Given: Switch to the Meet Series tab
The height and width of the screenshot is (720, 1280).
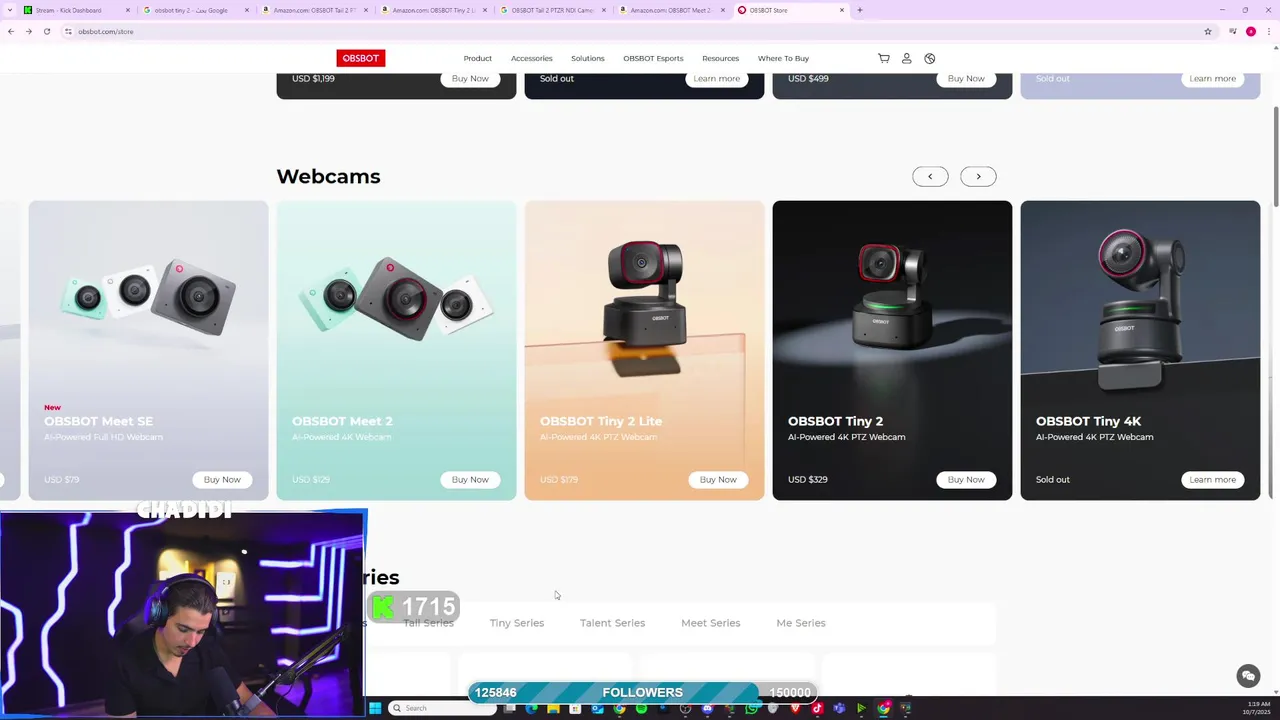Looking at the screenshot, I should pos(711,623).
